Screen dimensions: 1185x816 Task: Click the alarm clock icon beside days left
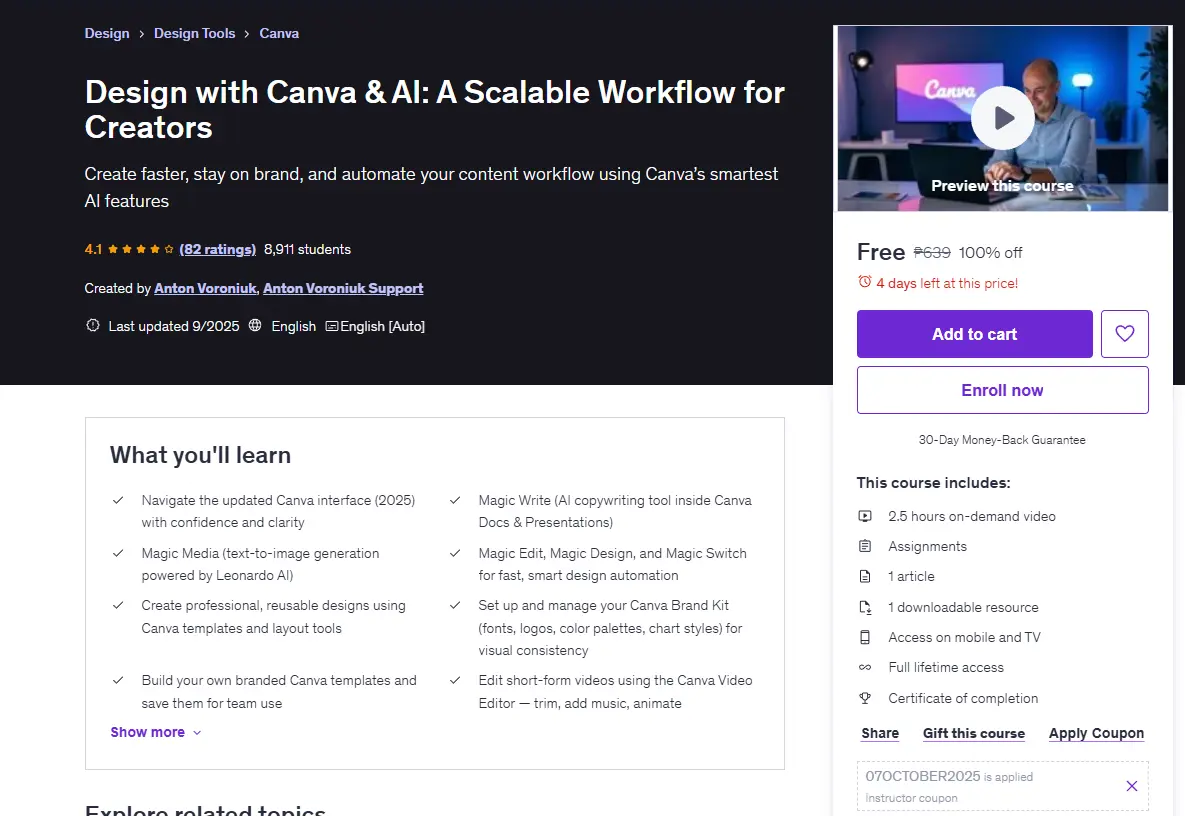865,282
